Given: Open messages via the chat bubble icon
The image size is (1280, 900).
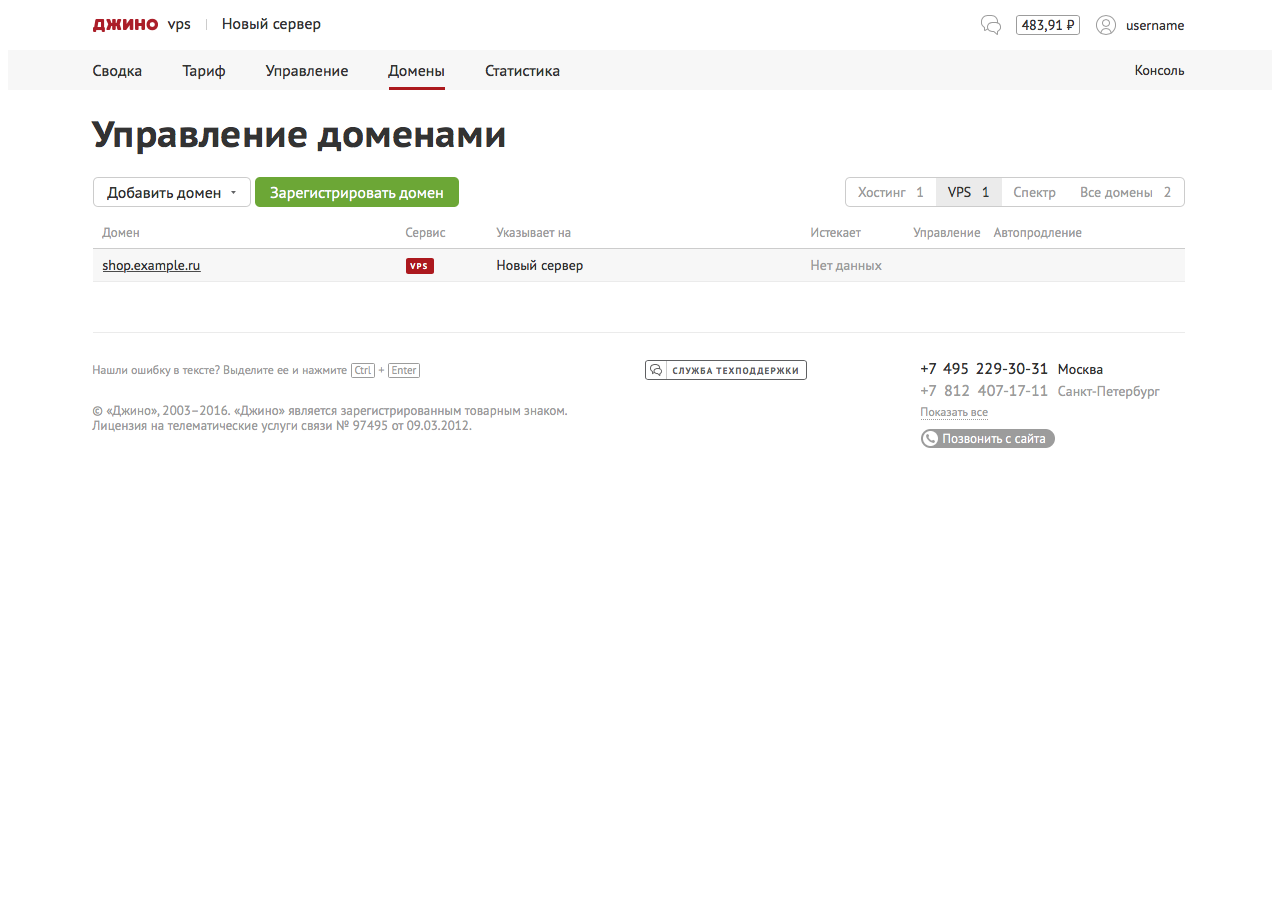Looking at the screenshot, I should pyautogui.click(x=990, y=24).
